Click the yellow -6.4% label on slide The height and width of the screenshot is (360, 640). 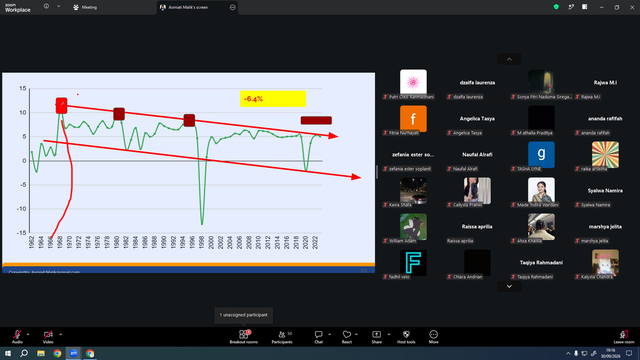(x=273, y=99)
